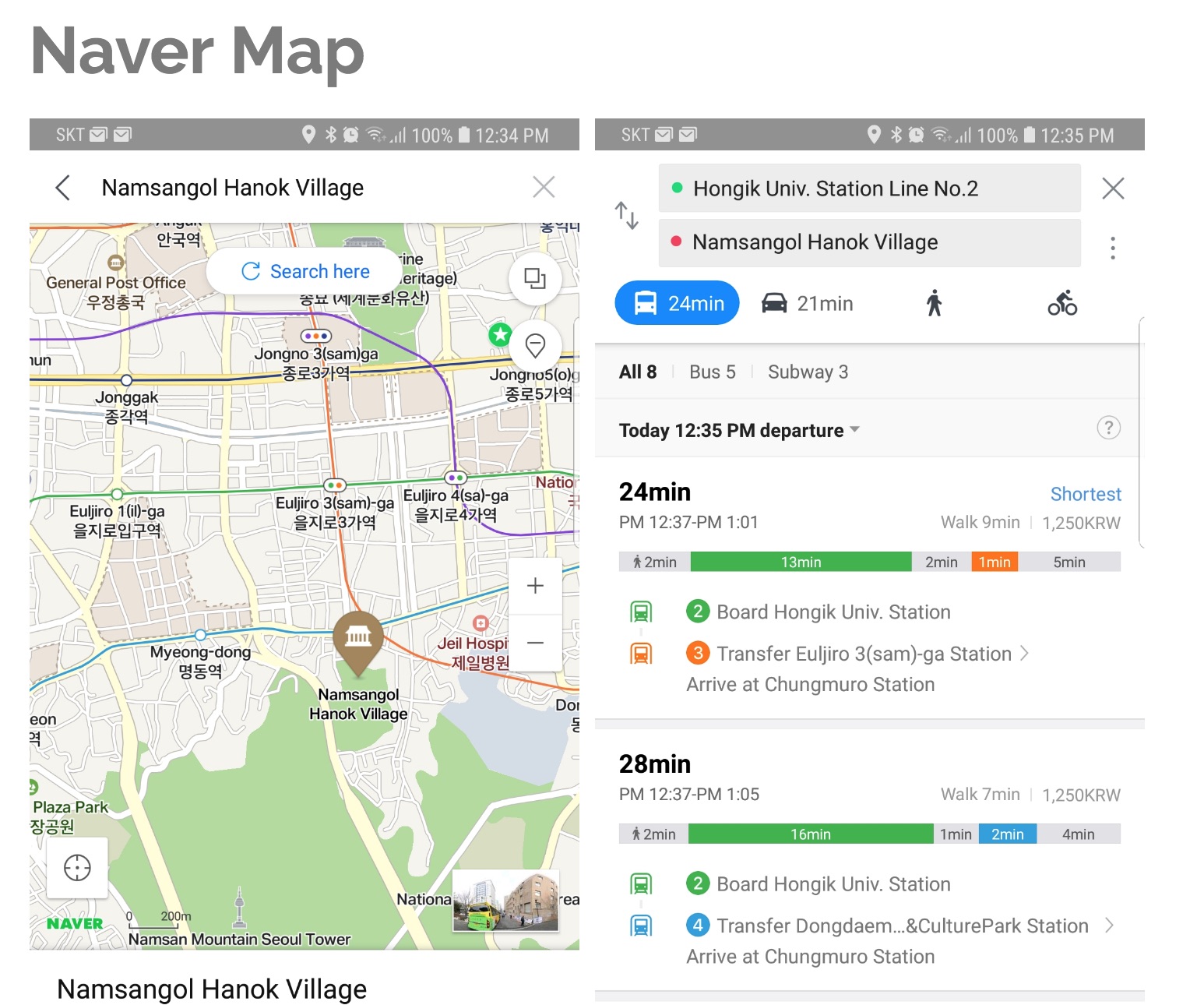
Task: Close the directions panel
Action: point(1114,188)
